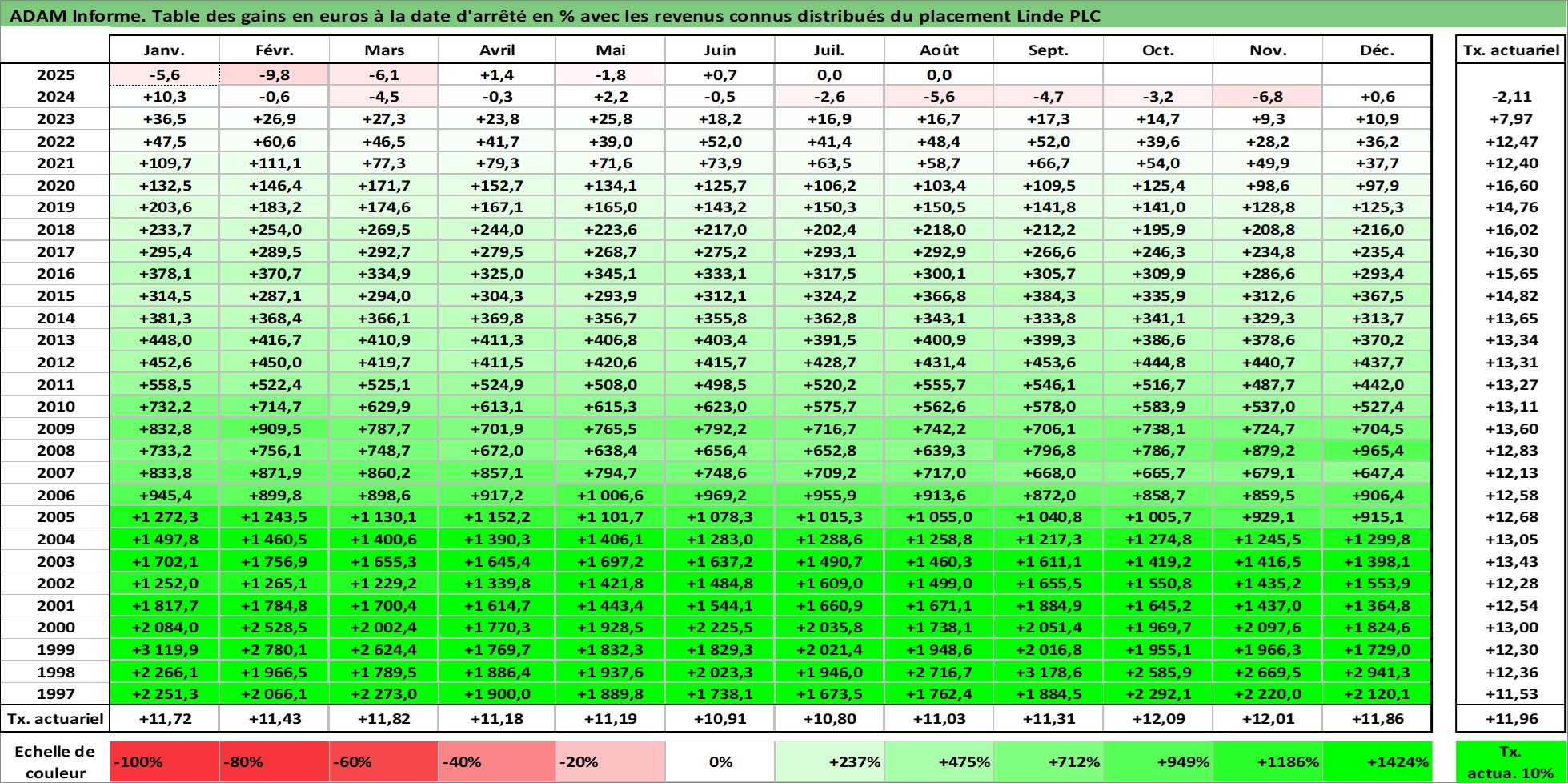Select cell +1 884,9 in Sept. 2001
The height and width of the screenshot is (783, 1568).
click(x=1049, y=606)
